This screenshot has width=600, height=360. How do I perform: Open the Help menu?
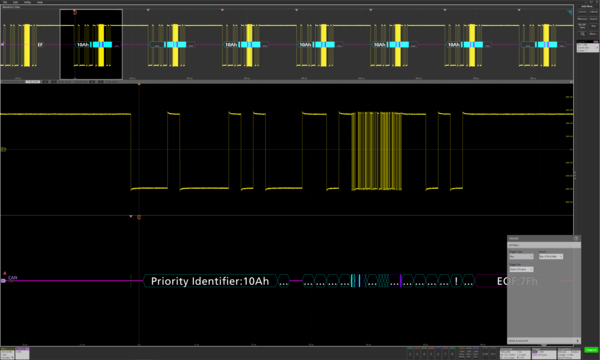(x=40, y=2)
